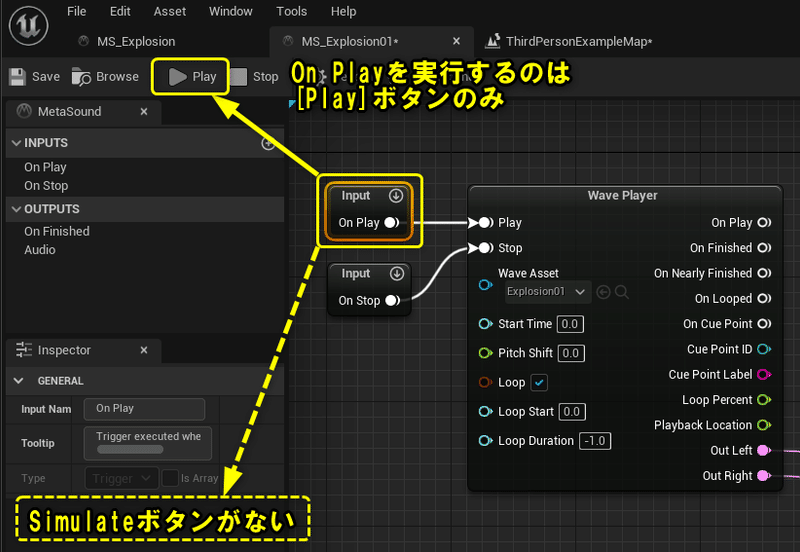800x552 pixels.
Task: Click the Loop Duration value field
Action: tap(595, 441)
